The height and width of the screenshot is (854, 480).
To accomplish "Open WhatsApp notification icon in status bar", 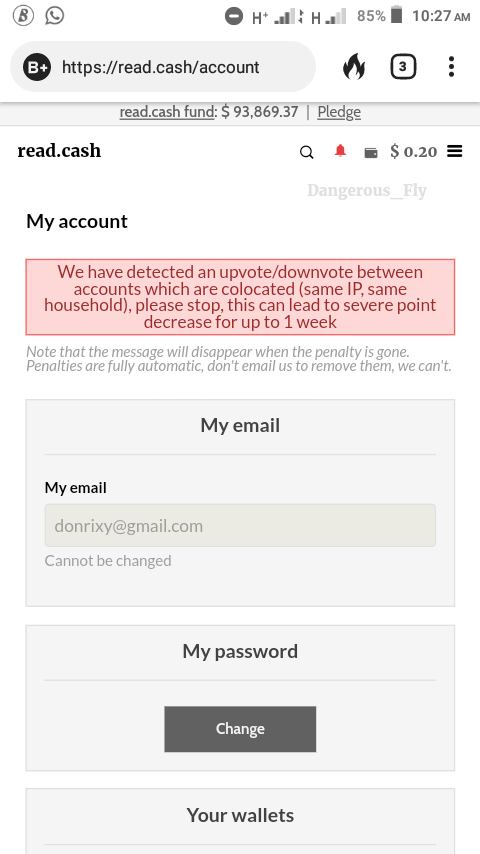I will coord(54,16).
